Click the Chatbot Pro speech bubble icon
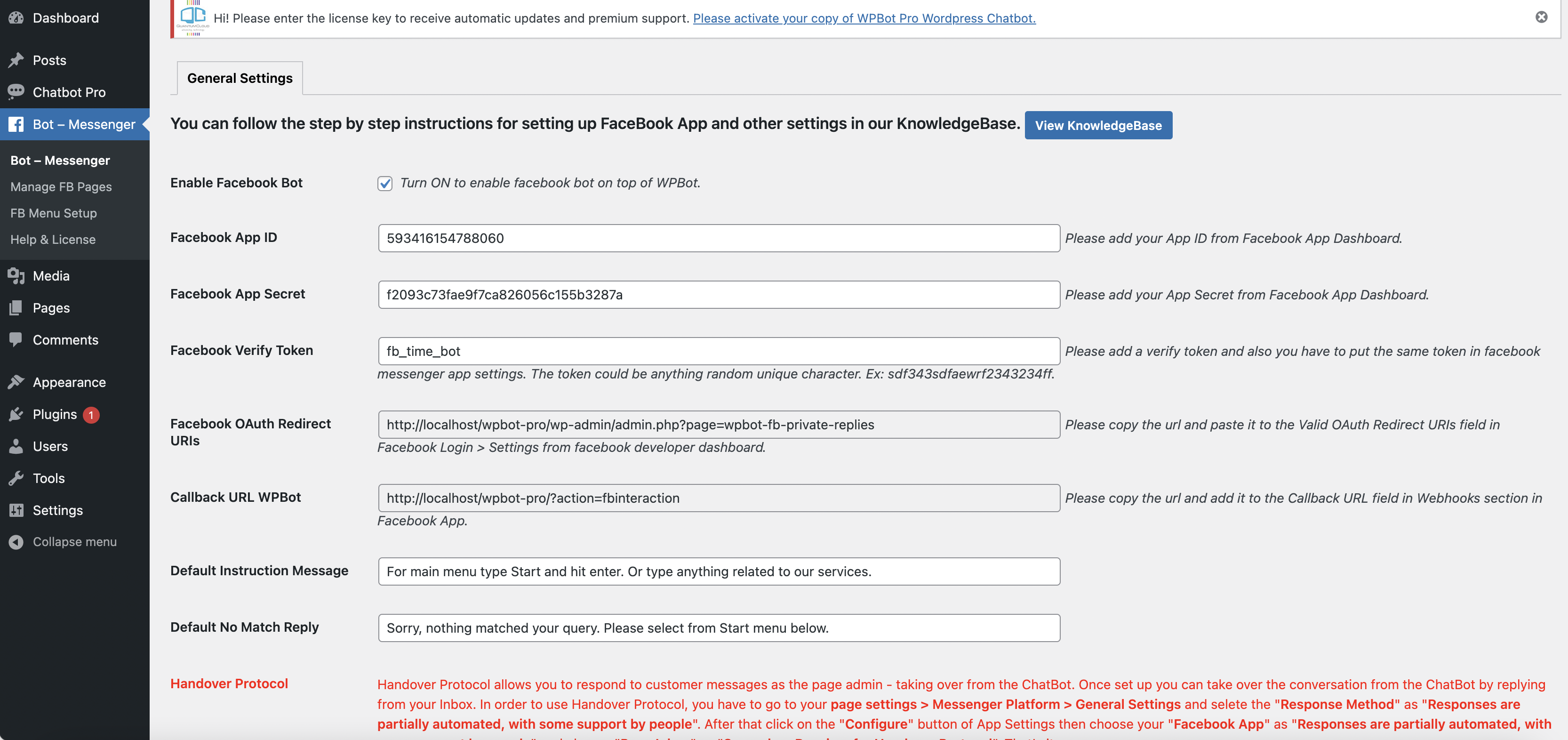 16,92
